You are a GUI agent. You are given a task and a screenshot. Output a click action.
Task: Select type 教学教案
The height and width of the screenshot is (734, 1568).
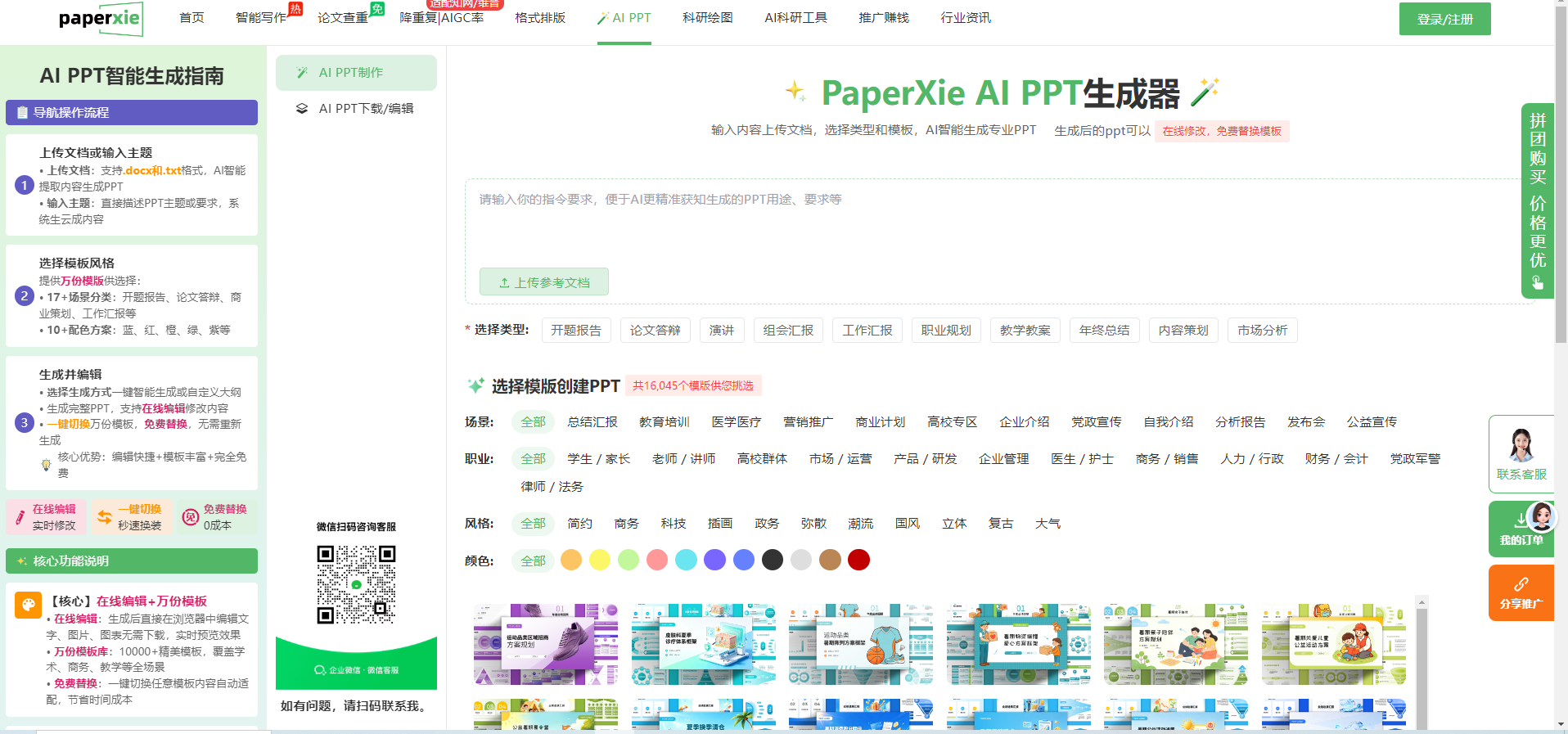point(1025,331)
